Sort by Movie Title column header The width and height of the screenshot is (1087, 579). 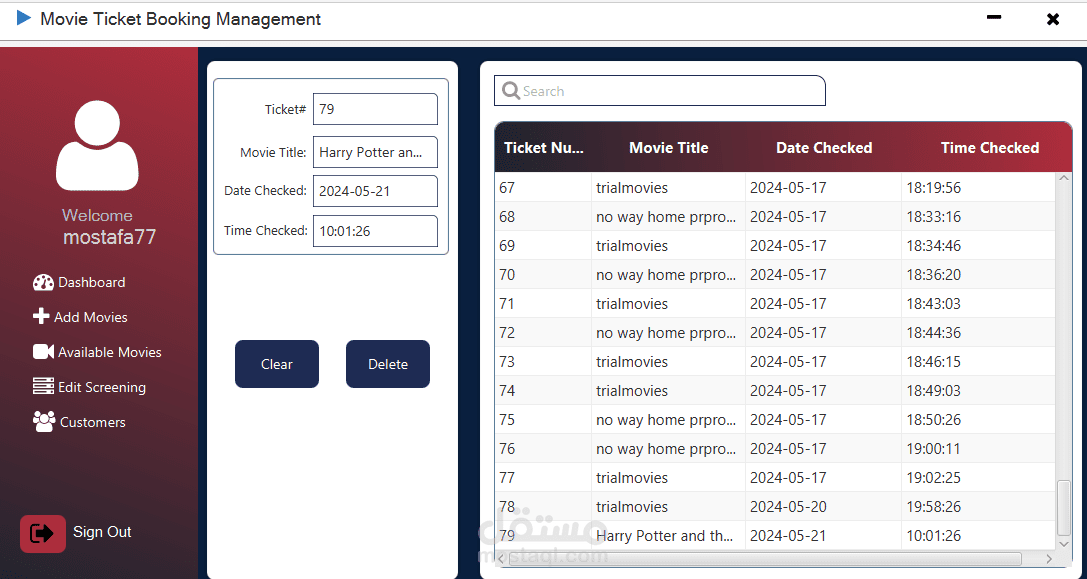(668, 148)
